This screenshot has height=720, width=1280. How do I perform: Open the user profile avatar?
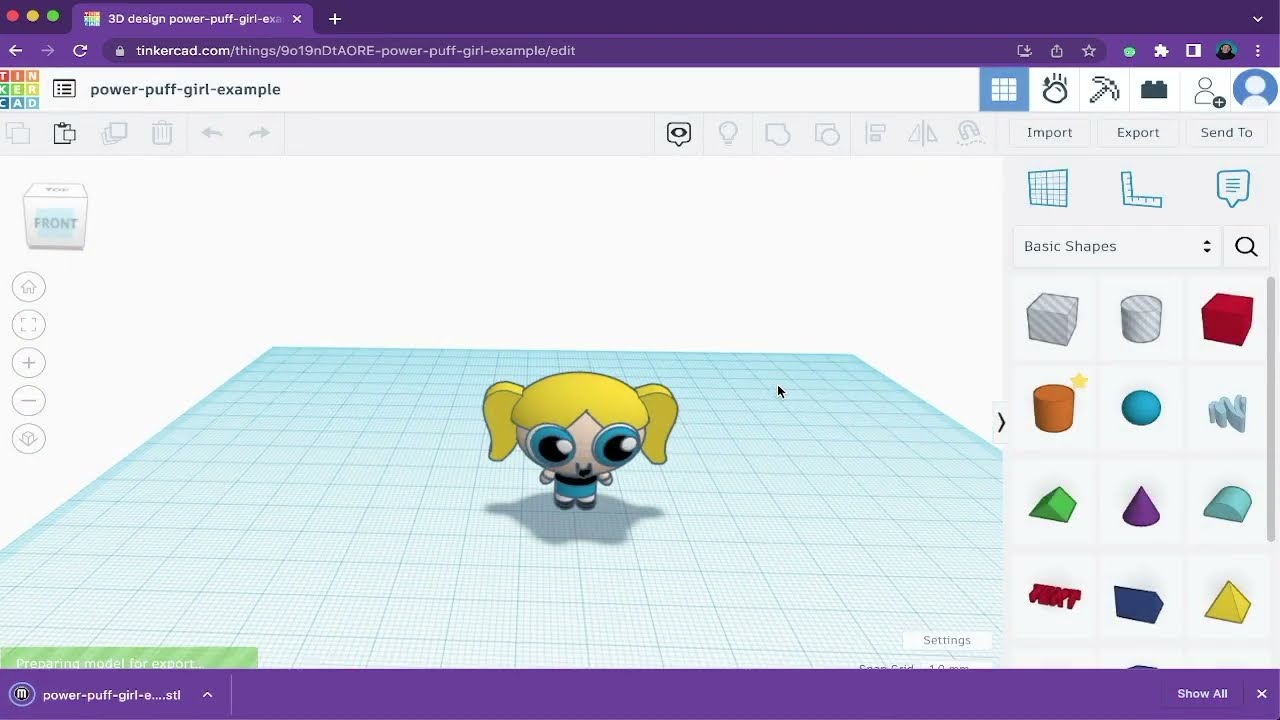click(x=1255, y=90)
